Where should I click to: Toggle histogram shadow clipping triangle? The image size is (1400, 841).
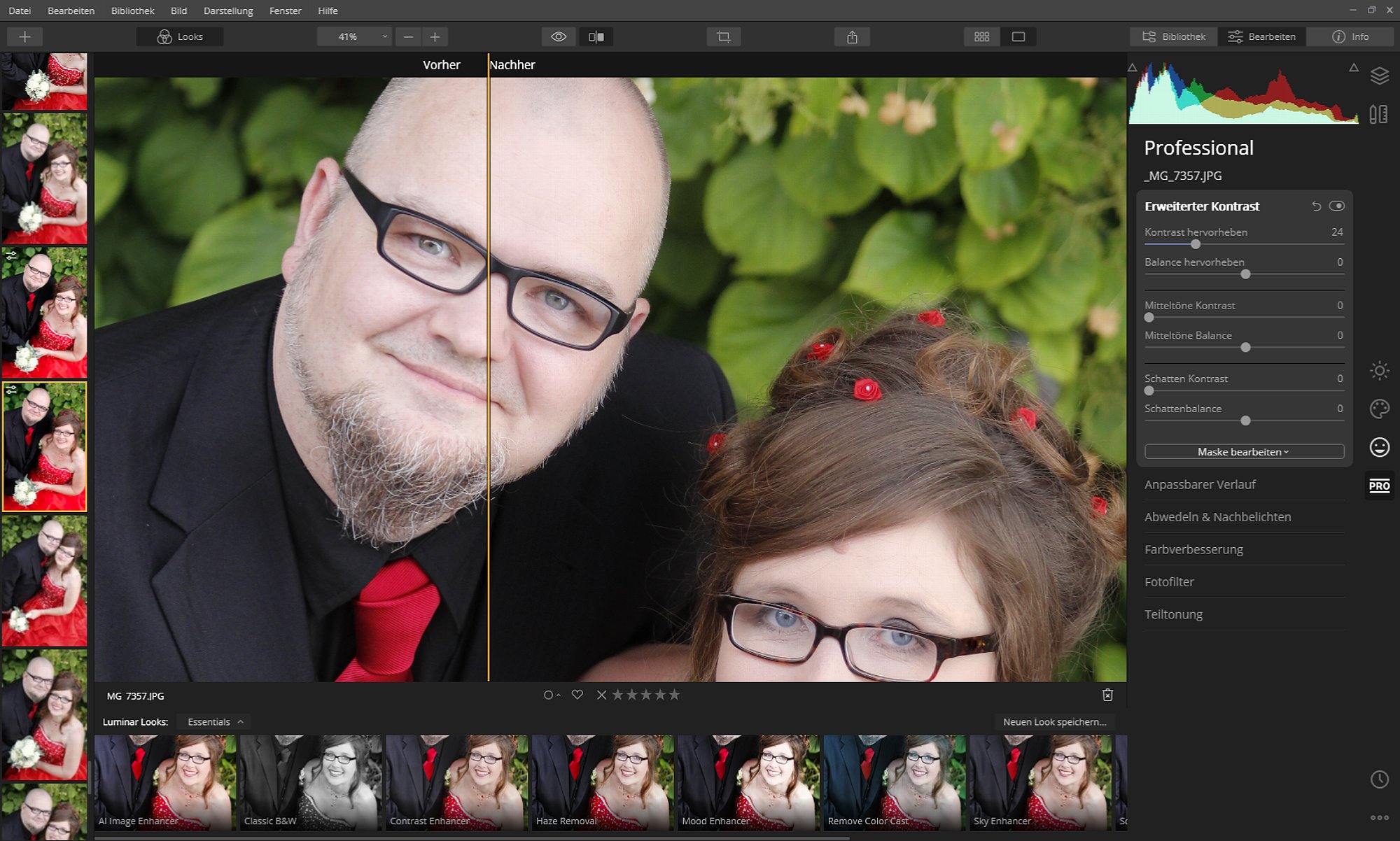(1132, 68)
